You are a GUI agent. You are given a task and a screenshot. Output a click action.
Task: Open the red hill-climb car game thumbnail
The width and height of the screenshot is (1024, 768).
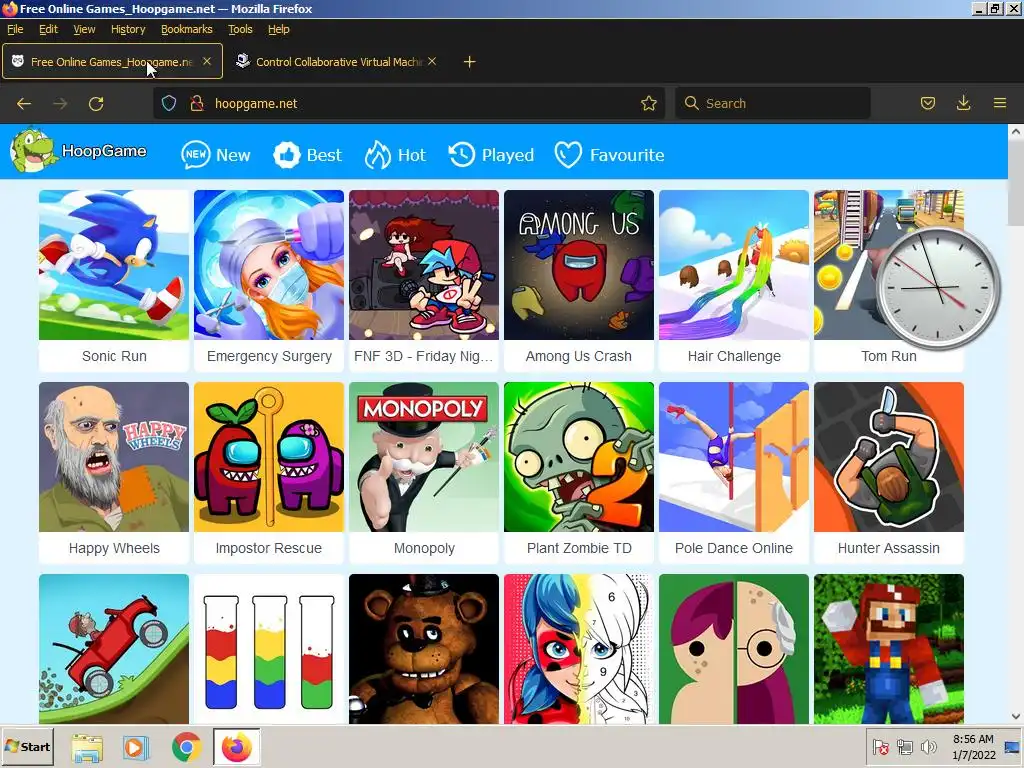tap(114, 648)
